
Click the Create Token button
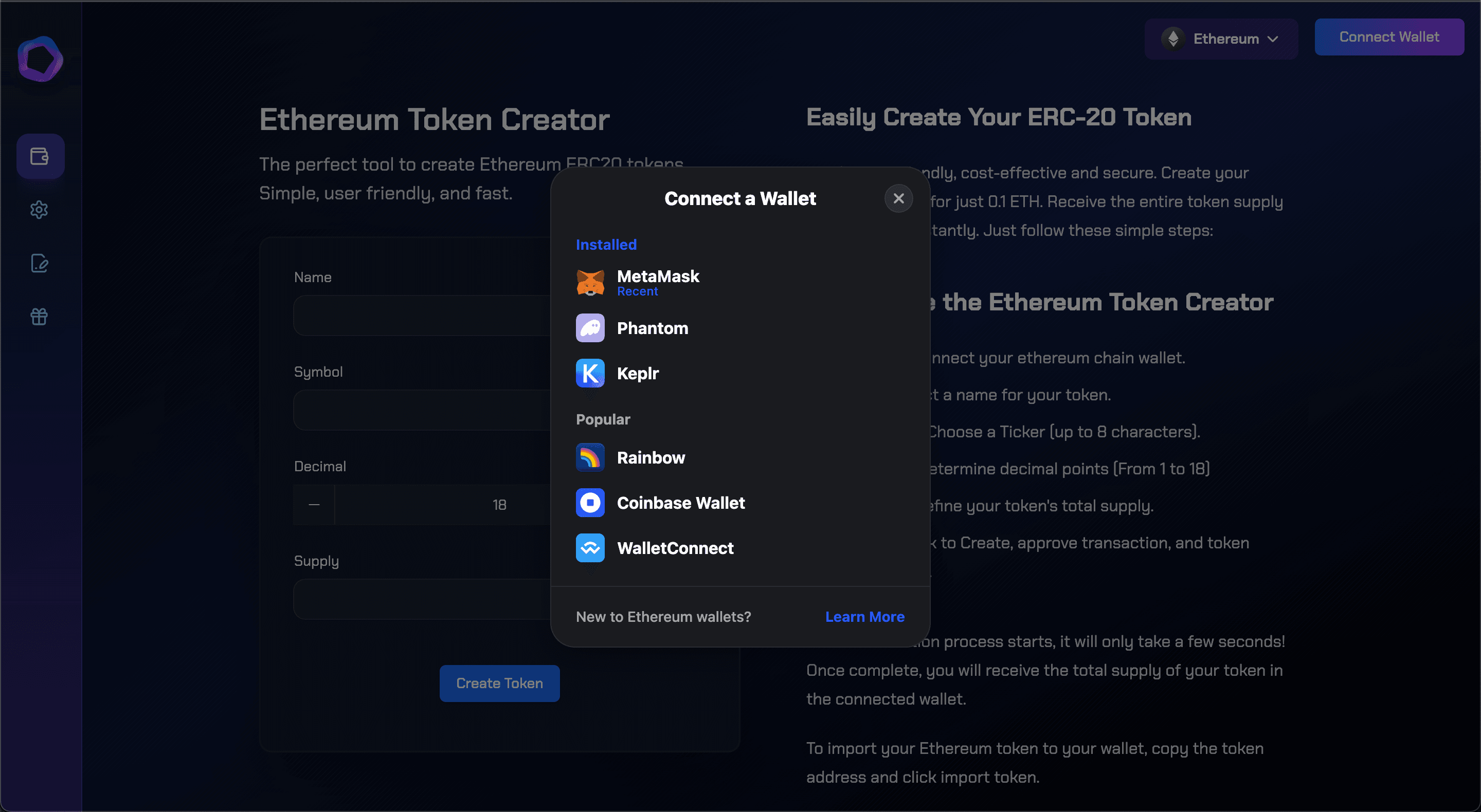pyautogui.click(x=500, y=684)
